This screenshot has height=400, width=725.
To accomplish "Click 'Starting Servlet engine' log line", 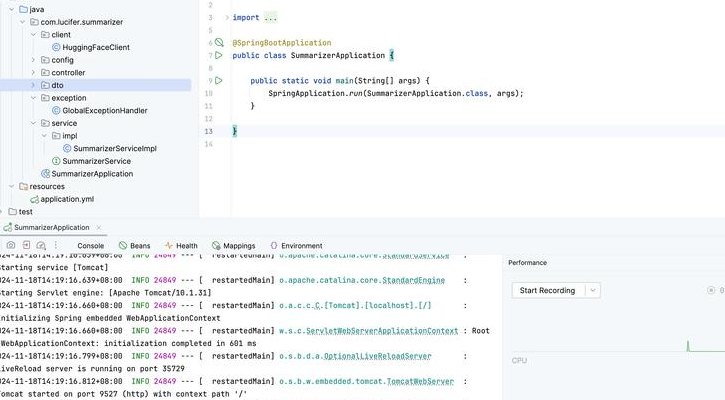I will pyautogui.click(x=105, y=293).
